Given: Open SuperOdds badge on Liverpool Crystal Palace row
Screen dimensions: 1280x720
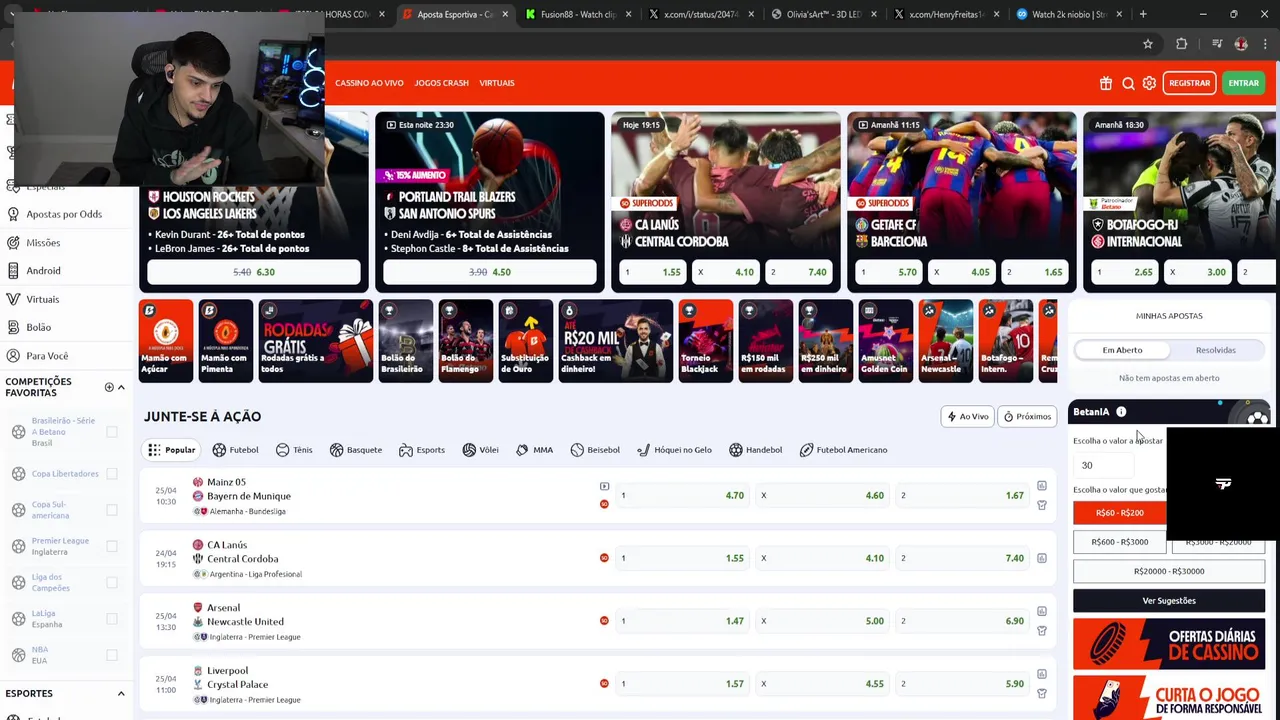Looking at the screenshot, I should (604, 684).
